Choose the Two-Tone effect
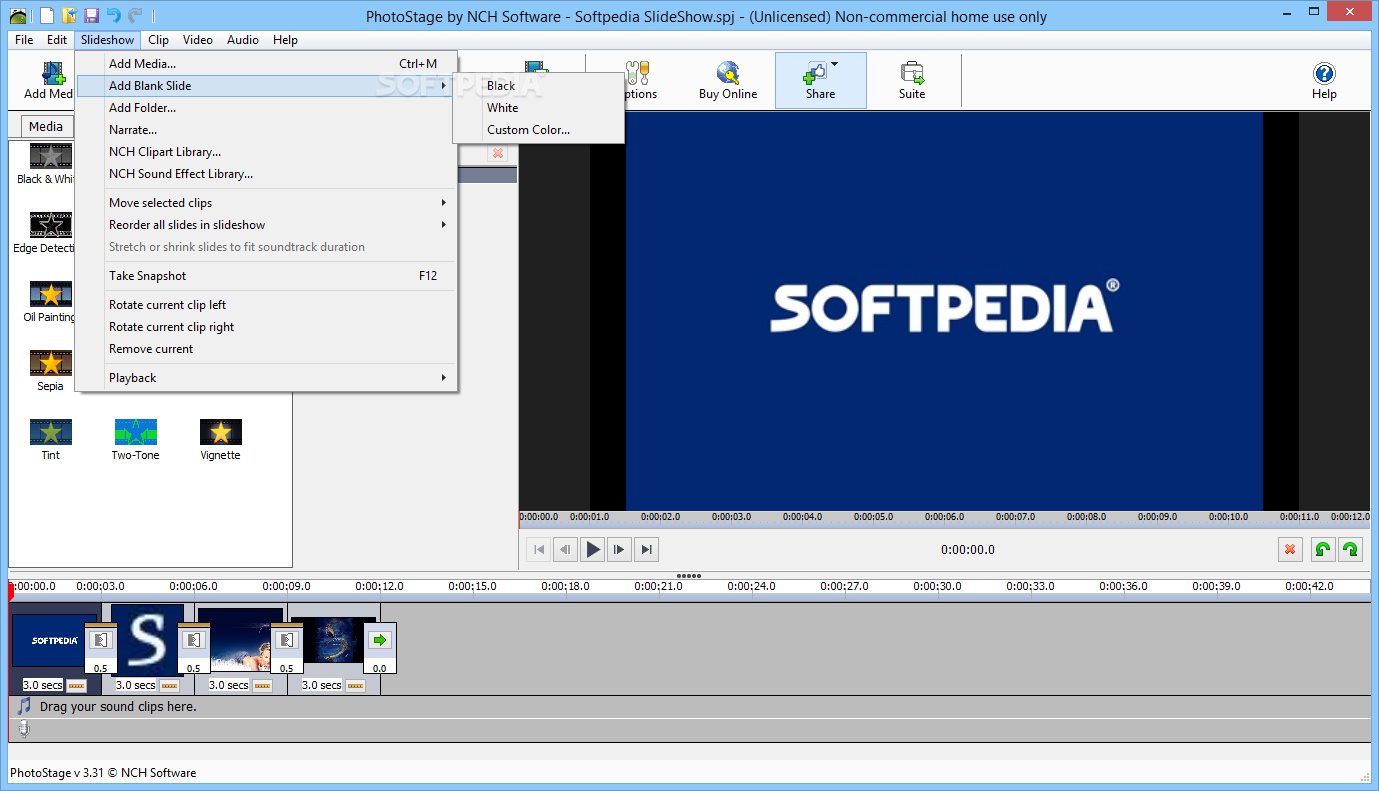The image size is (1379, 791). pos(135,439)
